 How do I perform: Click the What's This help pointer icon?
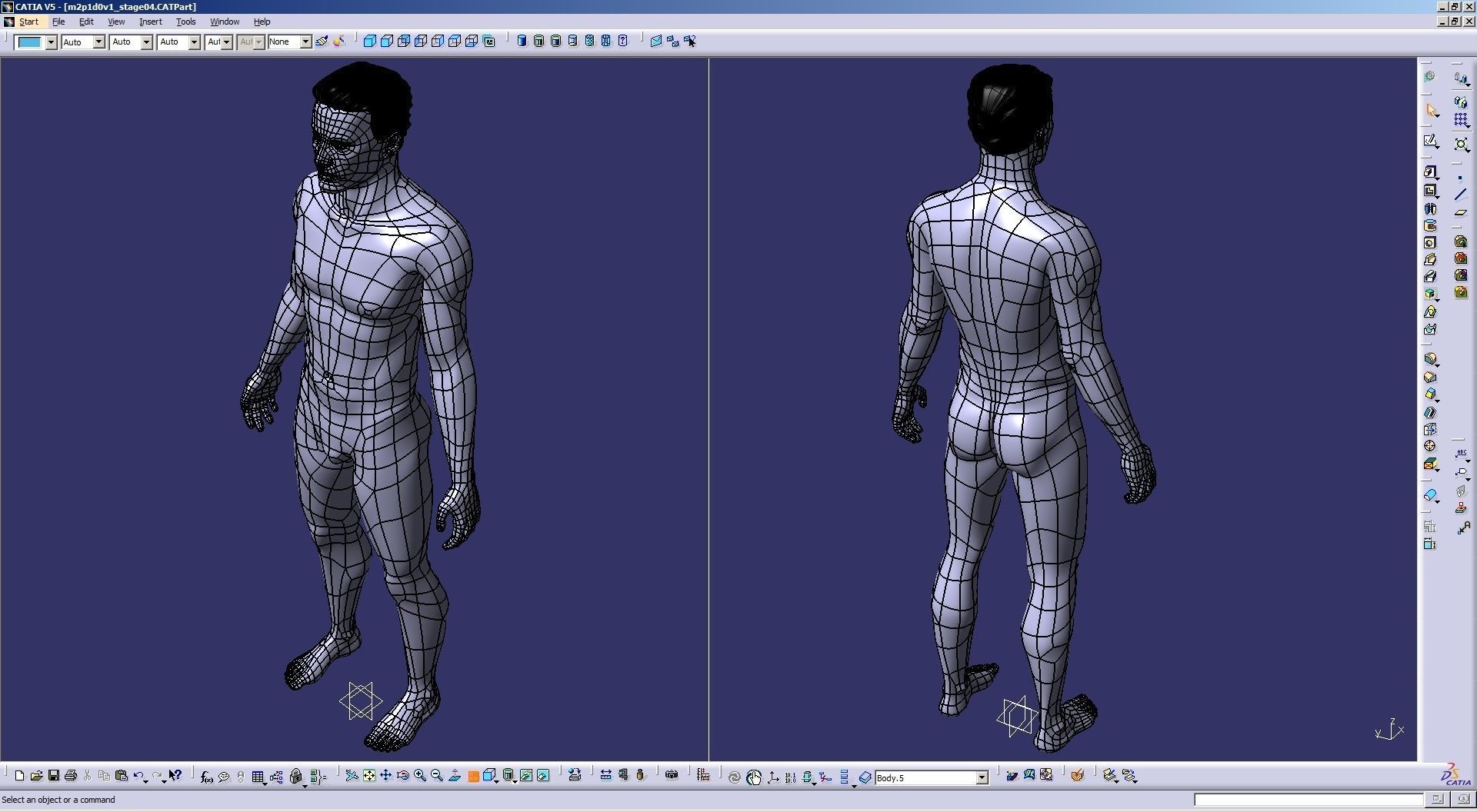pos(175,777)
